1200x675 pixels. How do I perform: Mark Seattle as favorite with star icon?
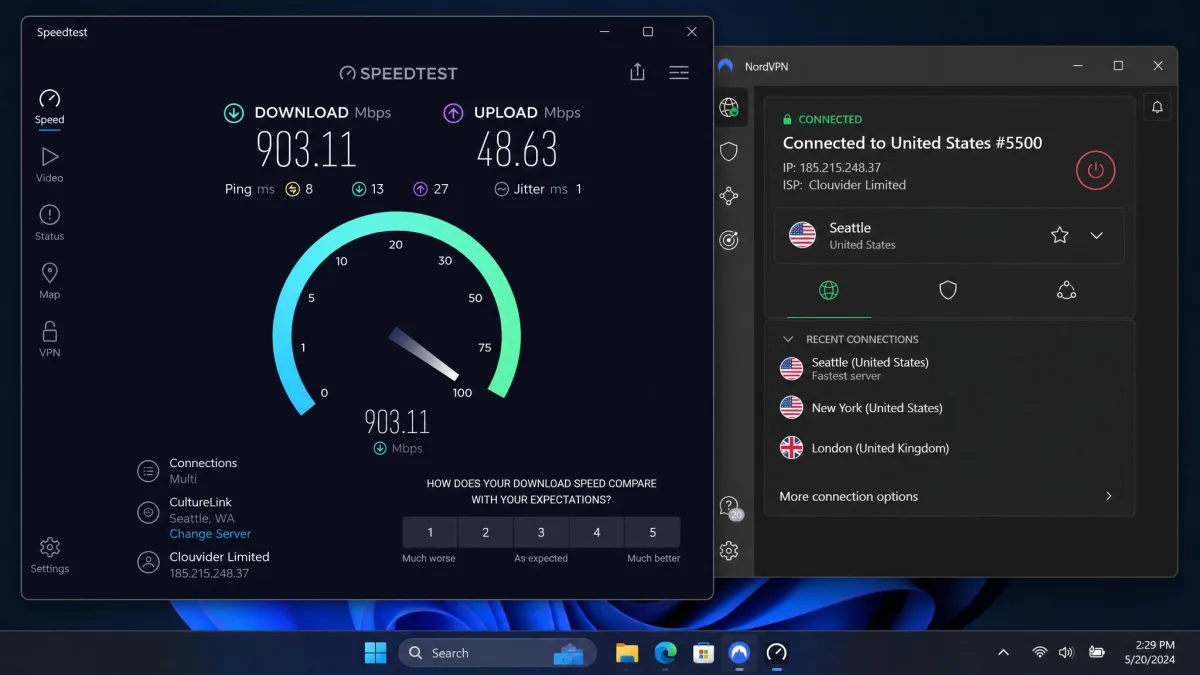[x=1060, y=235]
